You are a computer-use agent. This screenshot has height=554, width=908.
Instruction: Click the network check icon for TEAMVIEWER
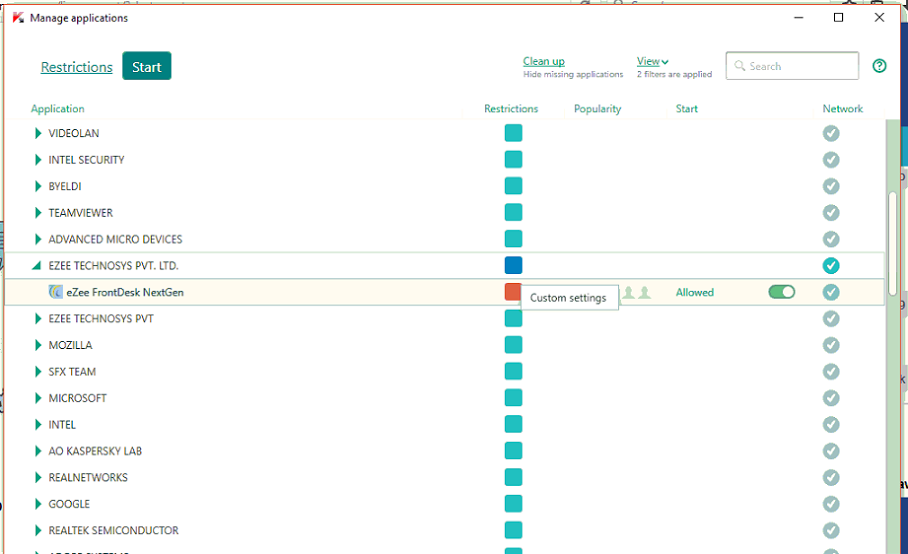coord(831,213)
